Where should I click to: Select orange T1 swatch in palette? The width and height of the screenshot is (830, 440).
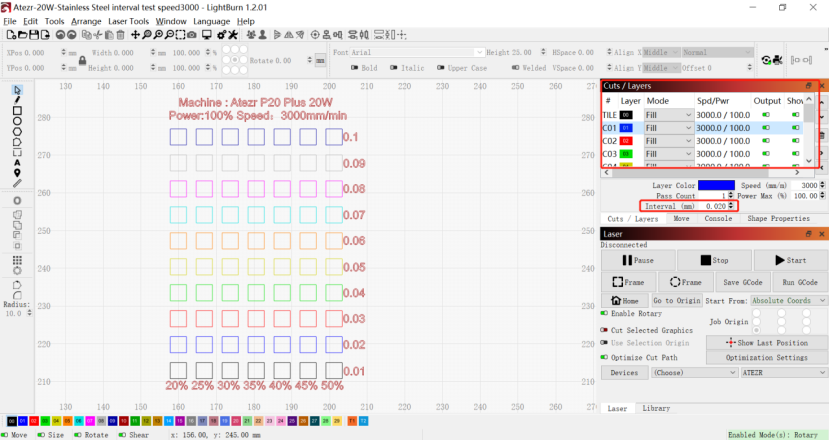(x=351, y=421)
